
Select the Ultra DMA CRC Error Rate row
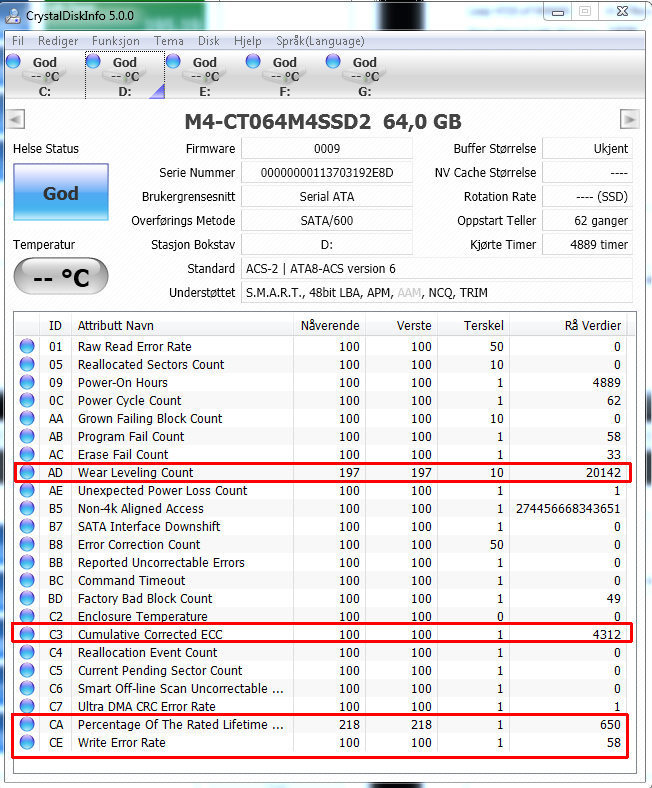point(322,706)
